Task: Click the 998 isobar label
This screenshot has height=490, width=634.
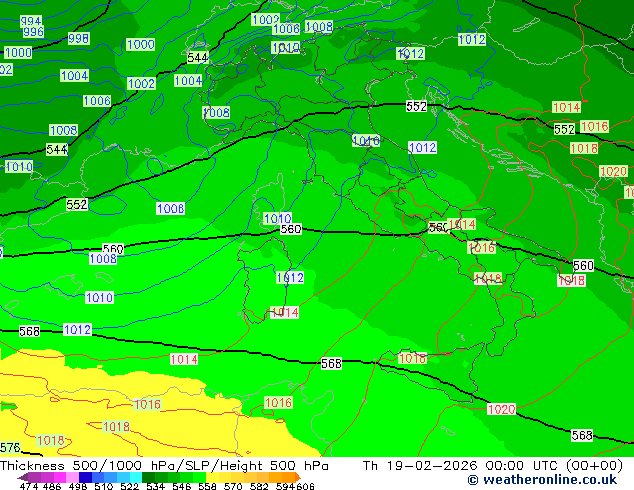Action: pyautogui.click(x=78, y=38)
